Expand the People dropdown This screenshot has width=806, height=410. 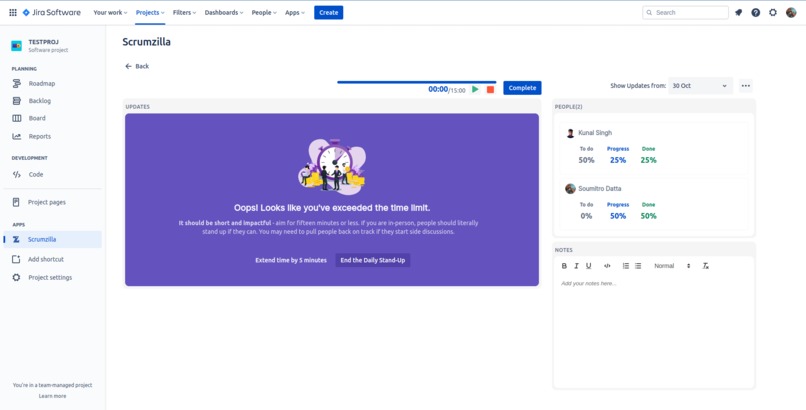point(264,12)
